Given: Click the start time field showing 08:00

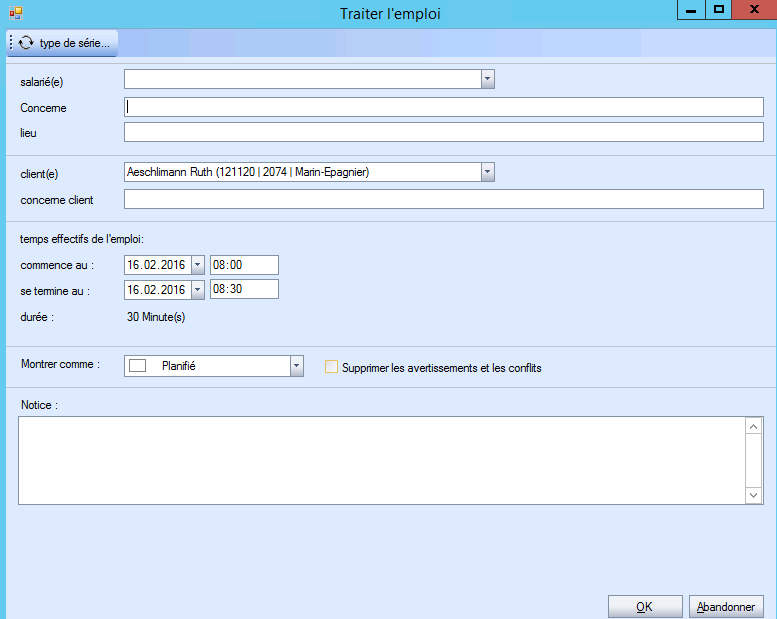Looking at the screenshot, I should coord(244,265).
